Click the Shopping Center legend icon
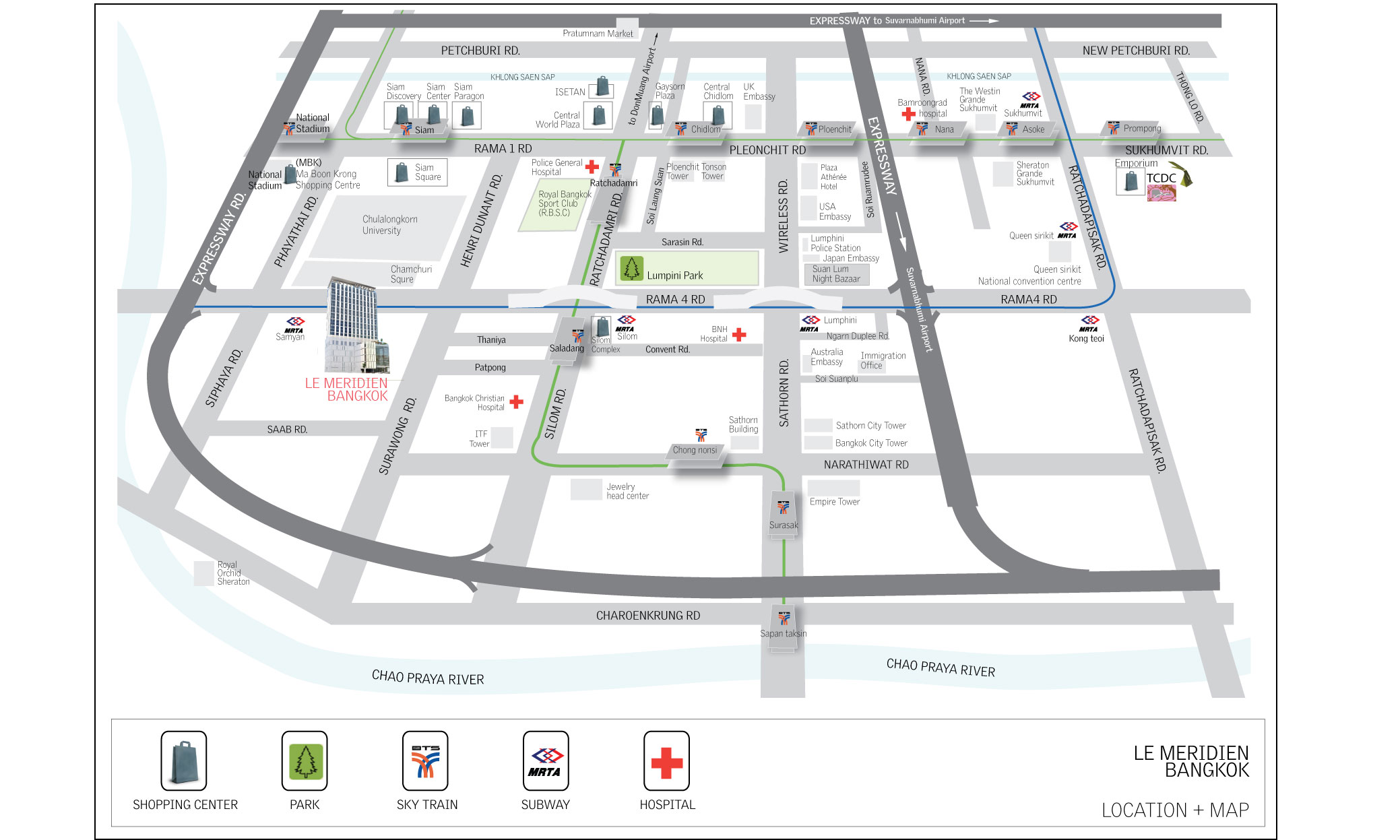The image size is (1400, 840). tap(184, 761)
